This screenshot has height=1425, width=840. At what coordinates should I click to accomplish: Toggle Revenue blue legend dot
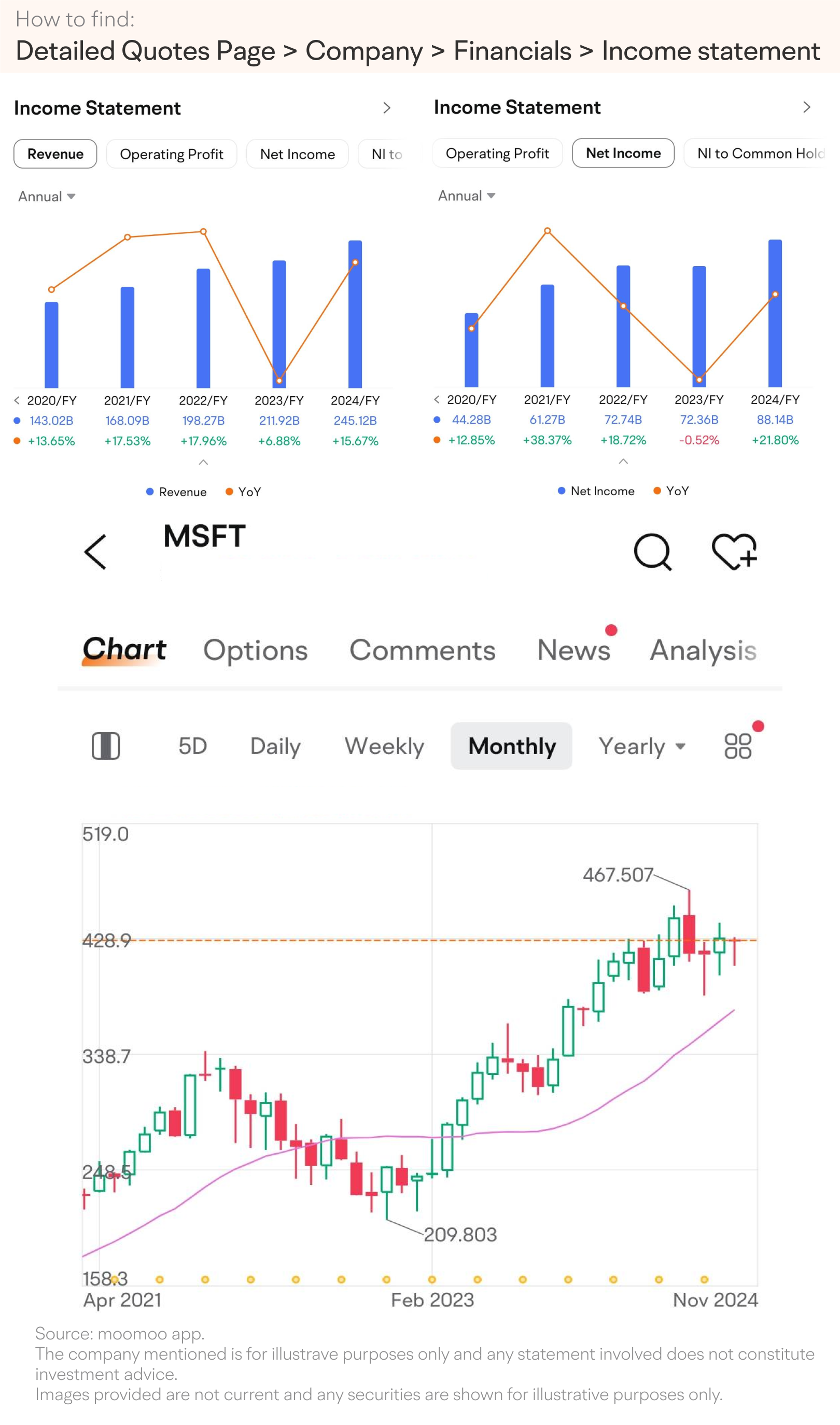(x=150, y=492)
